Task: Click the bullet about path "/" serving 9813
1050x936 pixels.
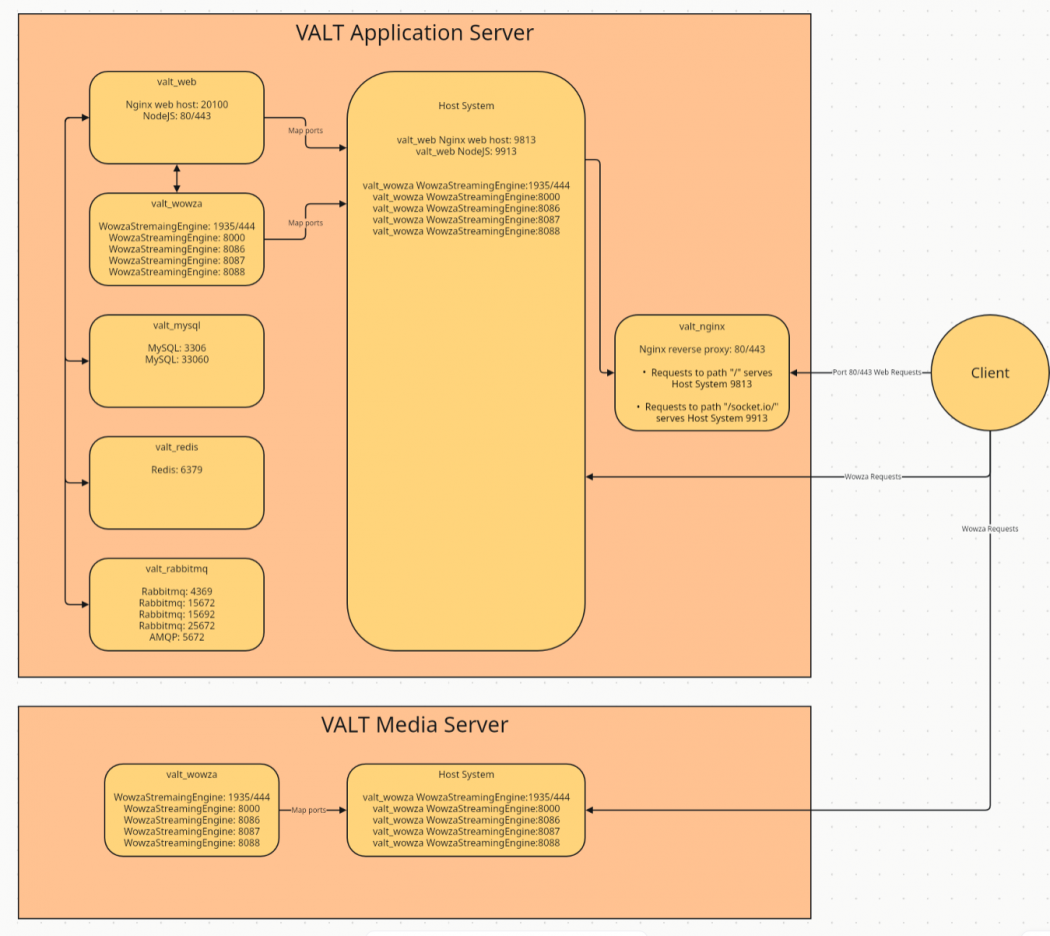Action: point(708,378)
